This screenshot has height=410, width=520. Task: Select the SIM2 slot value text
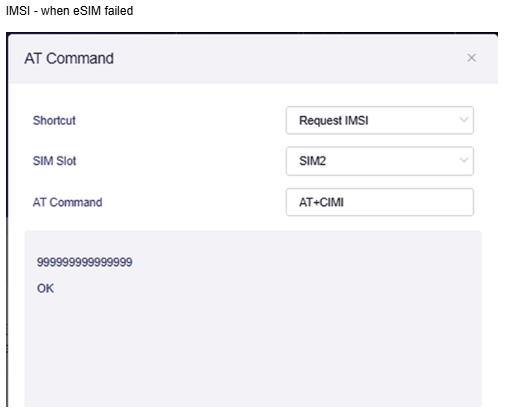click(312, 161)
